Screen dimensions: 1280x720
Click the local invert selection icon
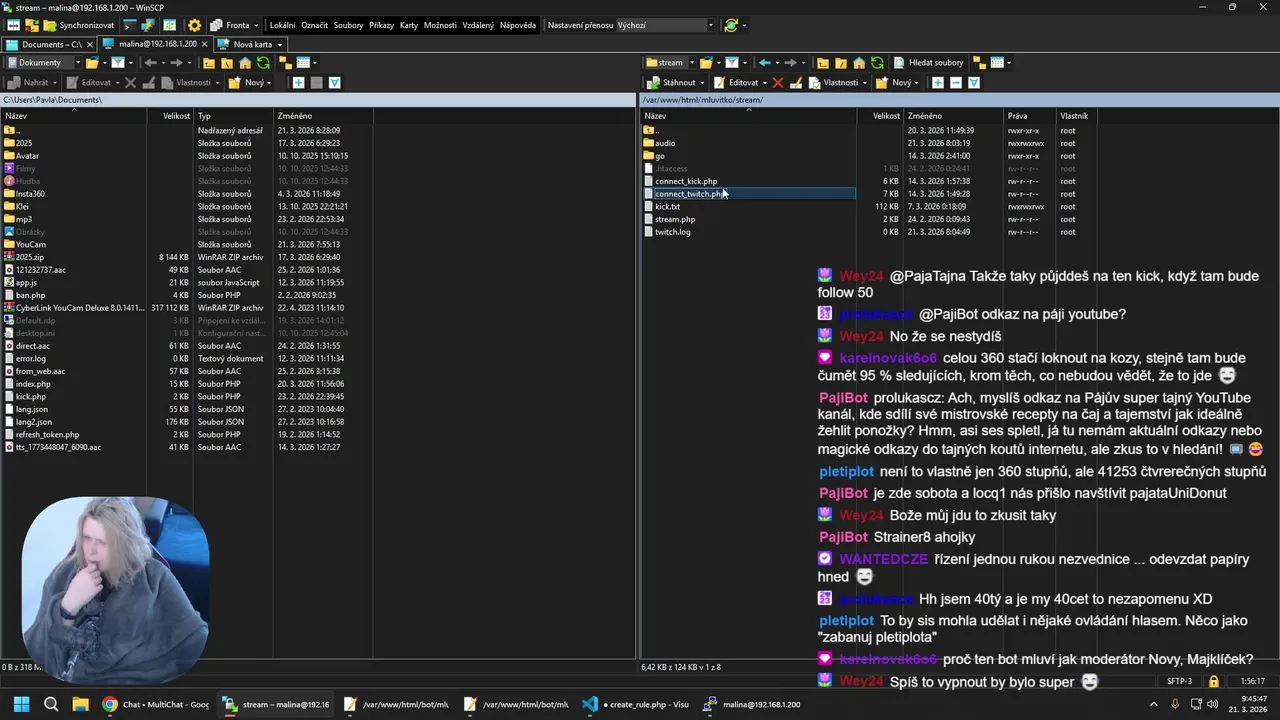click(334, 82)
